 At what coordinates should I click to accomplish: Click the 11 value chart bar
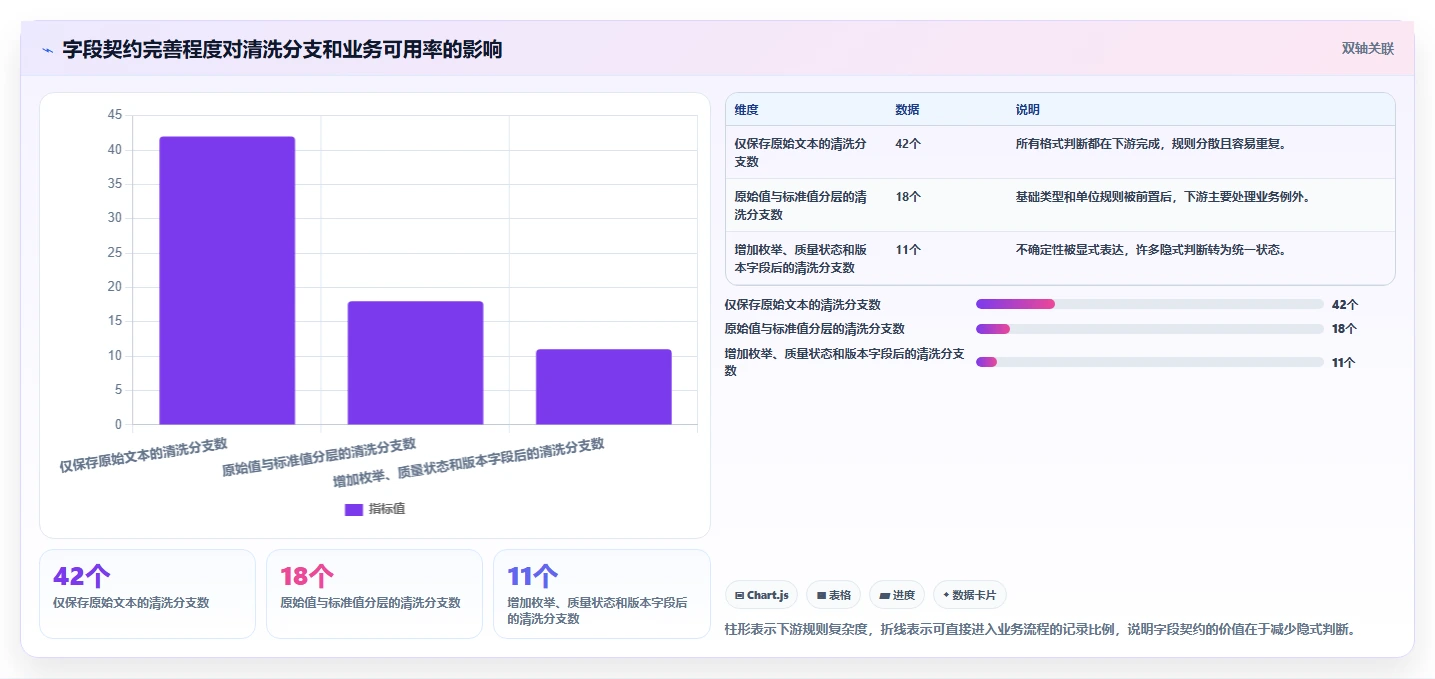point(603,387)
